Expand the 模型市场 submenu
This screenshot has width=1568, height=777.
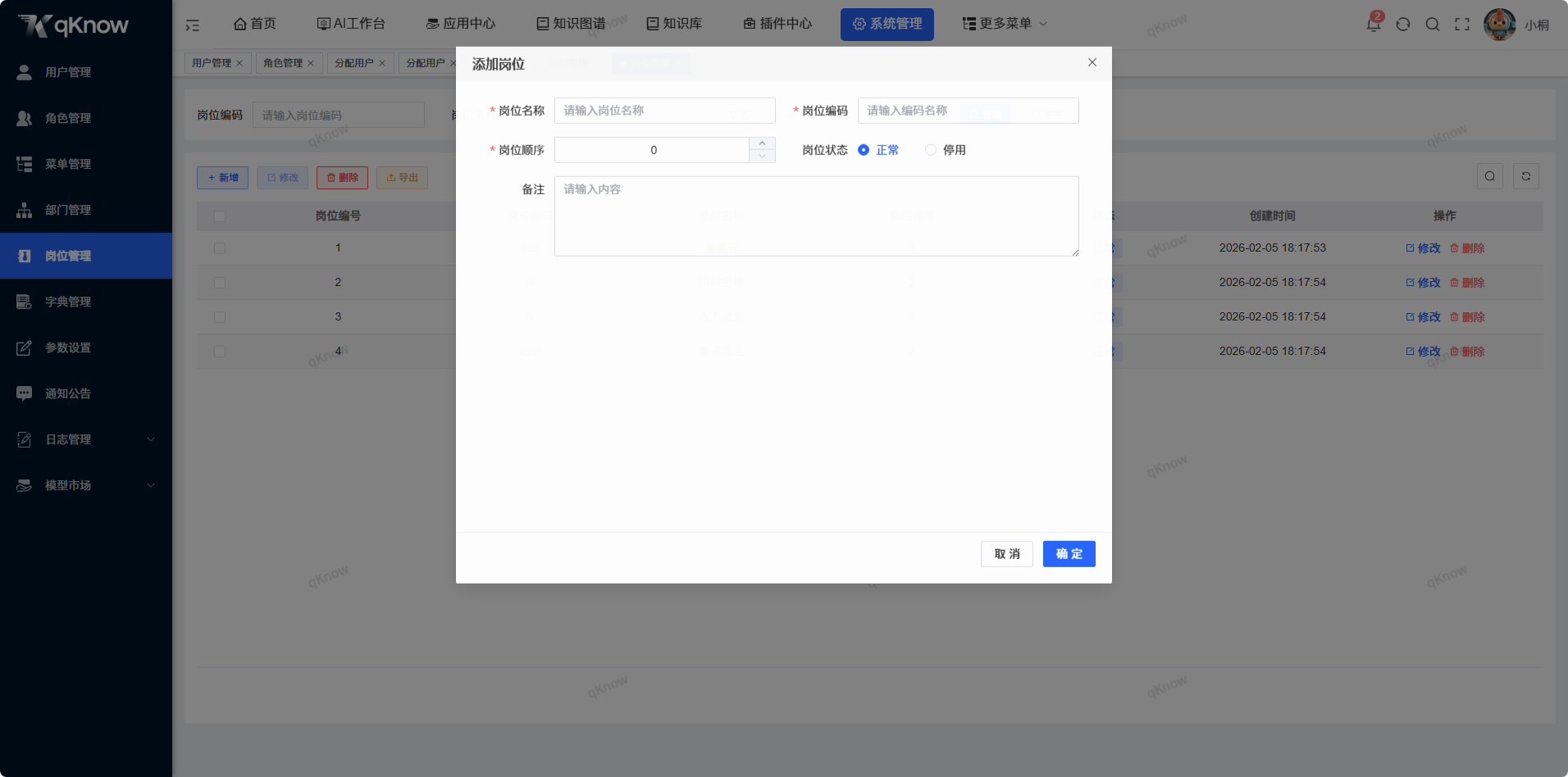[x=86, y=485]
